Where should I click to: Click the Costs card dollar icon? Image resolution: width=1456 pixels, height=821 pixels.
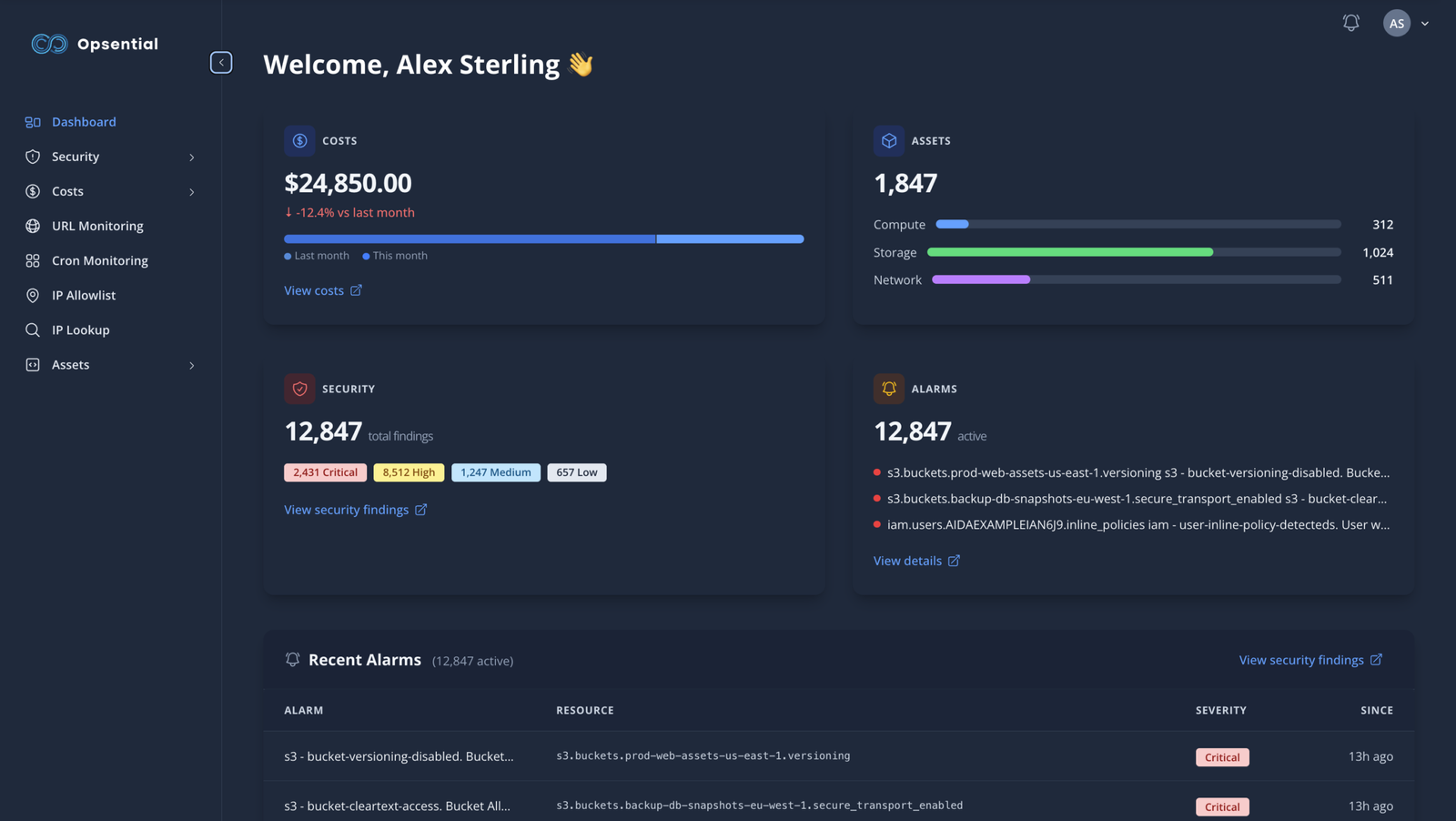[299, 141]
